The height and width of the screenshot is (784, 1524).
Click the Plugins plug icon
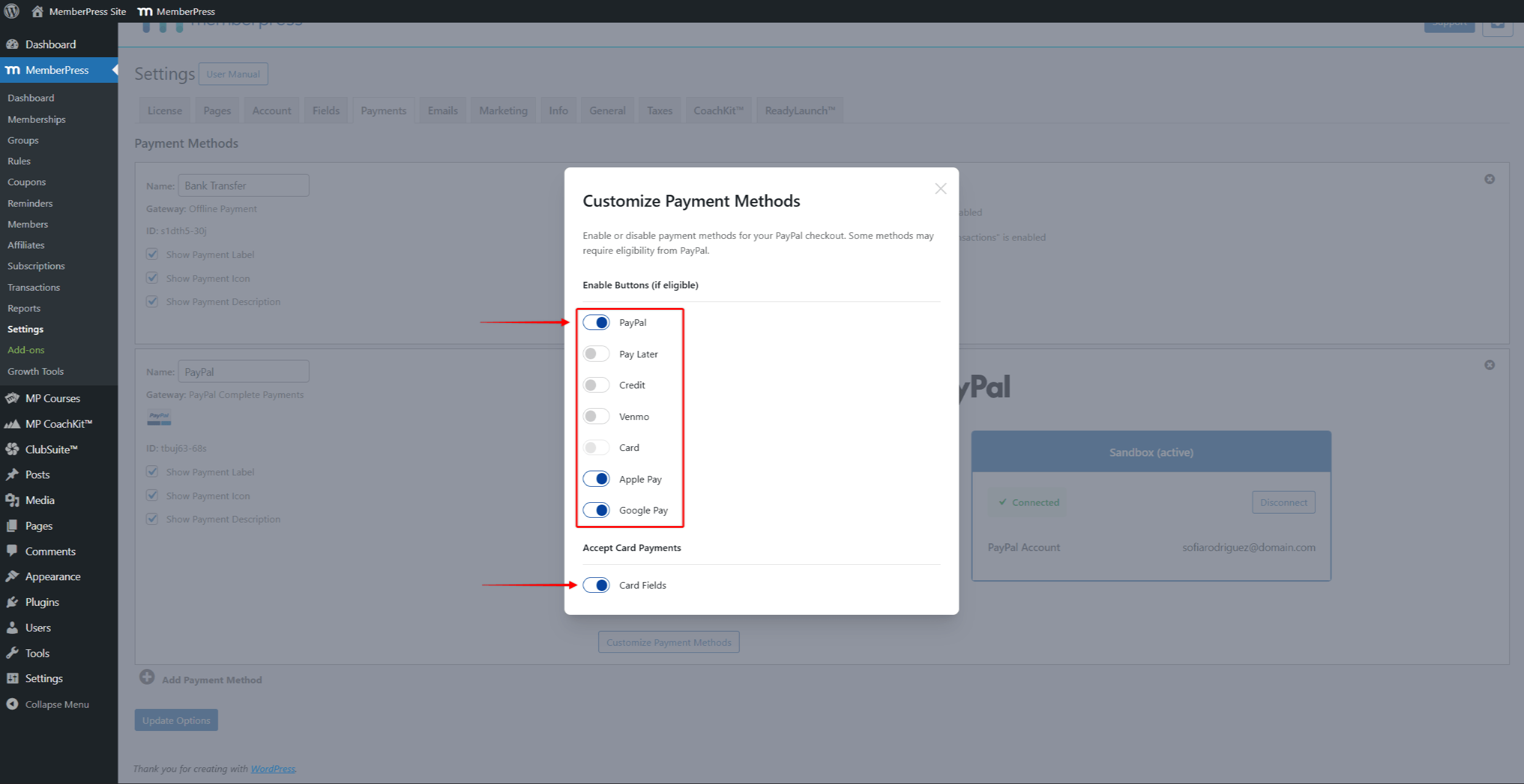(13, 602)
